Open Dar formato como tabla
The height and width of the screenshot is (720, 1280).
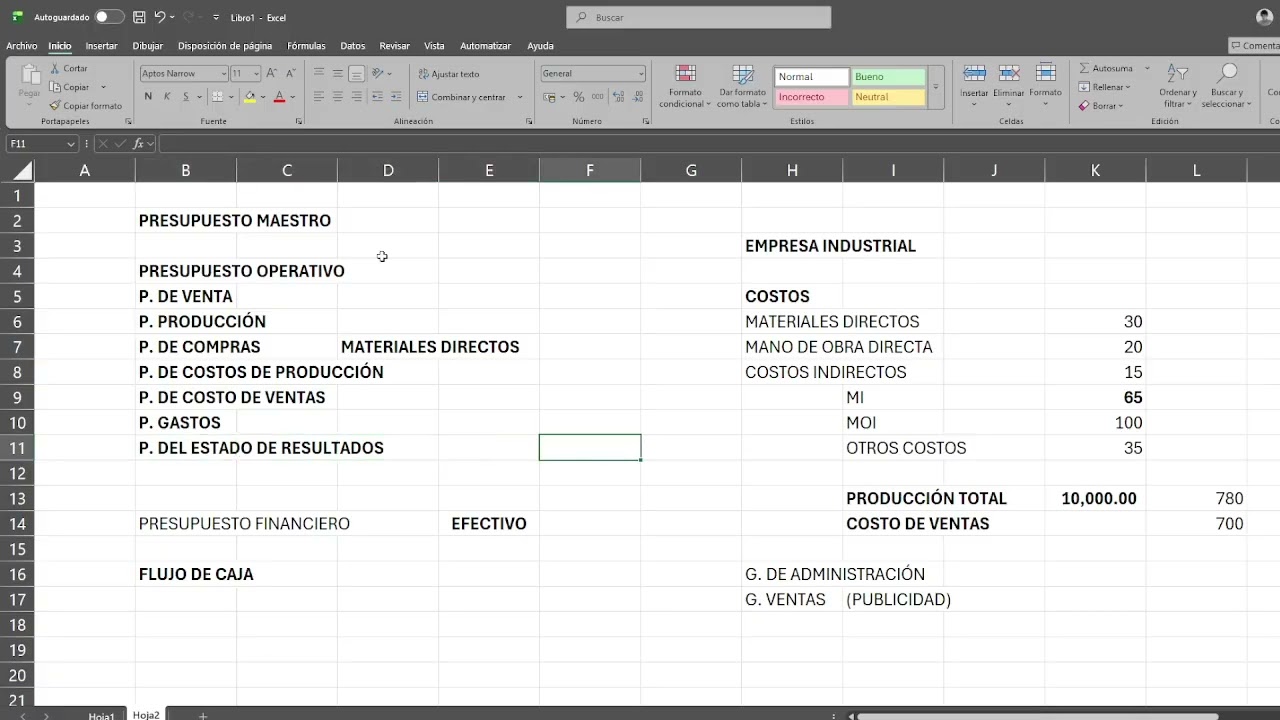[x=742, y=87]
